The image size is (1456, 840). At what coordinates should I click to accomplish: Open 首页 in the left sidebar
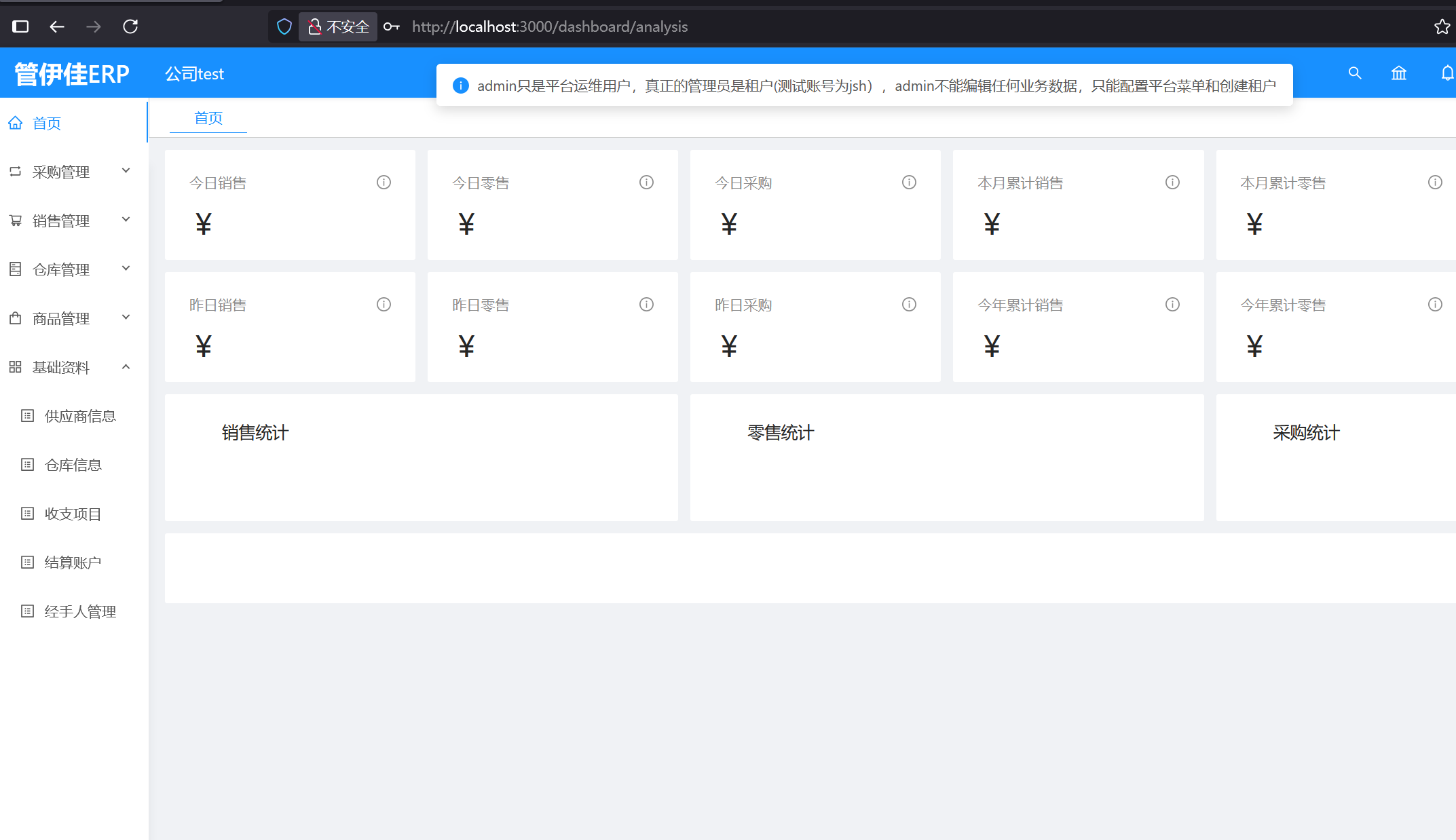tap(47, 123)
